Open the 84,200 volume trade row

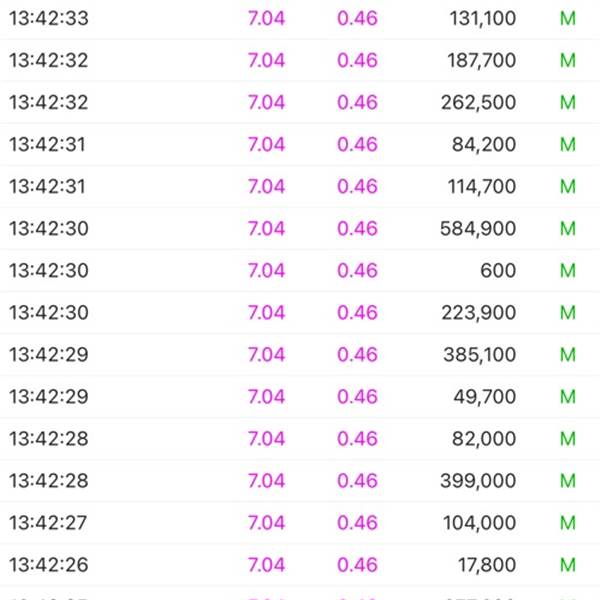coord(300,144)
